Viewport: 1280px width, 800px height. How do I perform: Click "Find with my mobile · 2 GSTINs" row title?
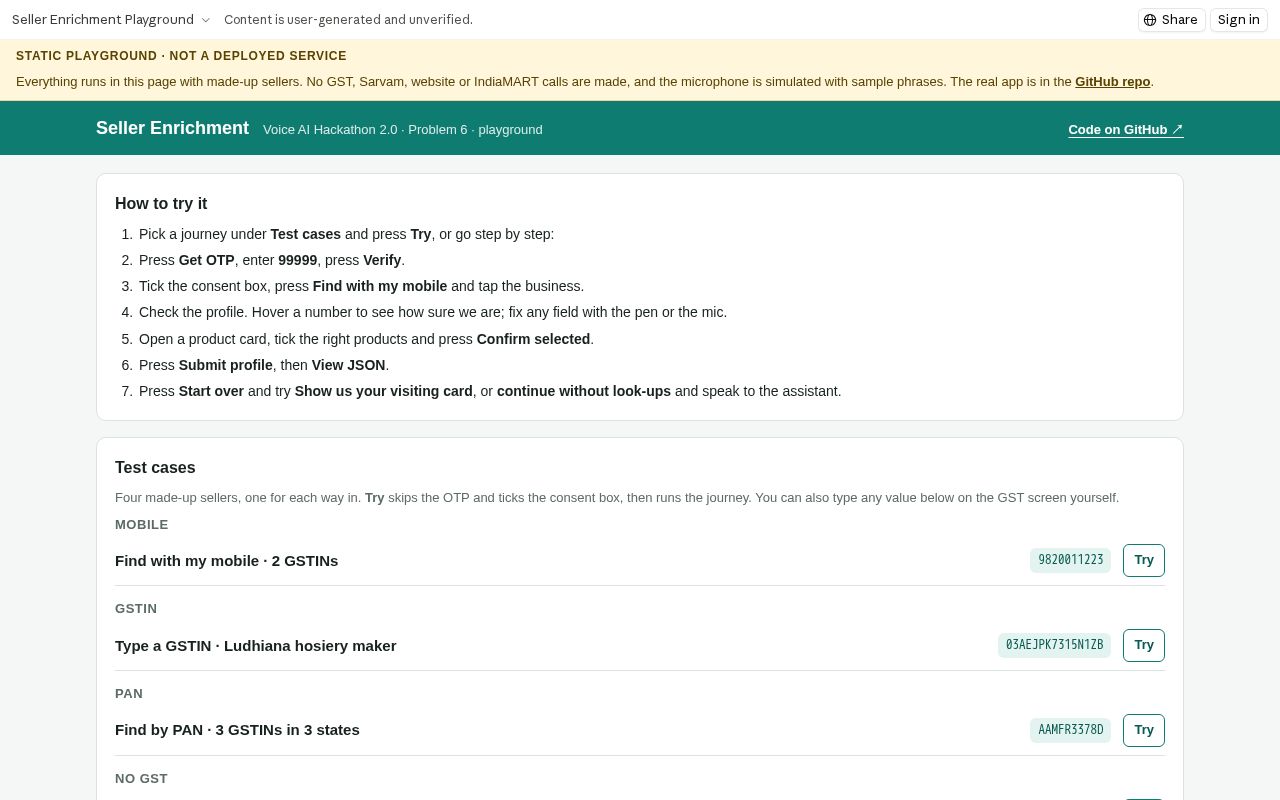click(226, 561)
